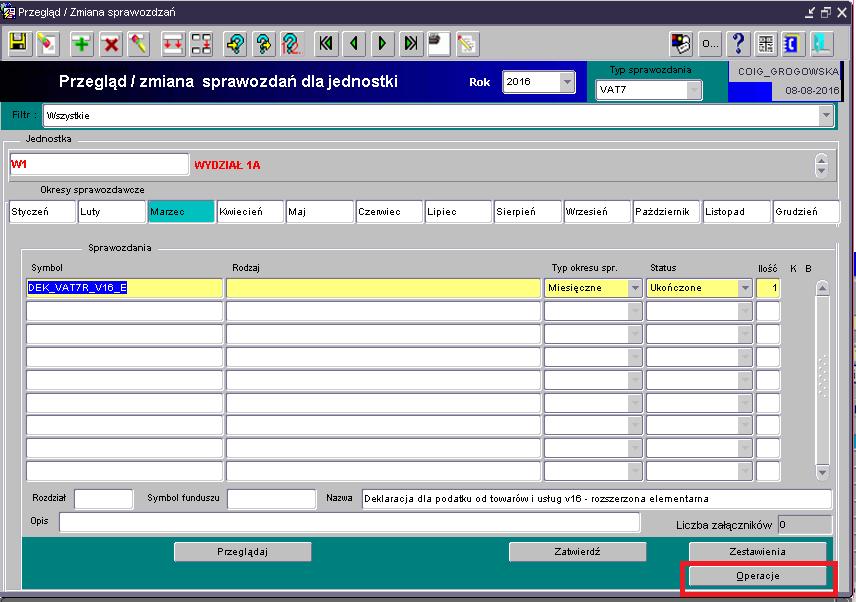This screenshot has width=856, height=602.
Task: Select the Sierpień period tab
Action: 528,212
